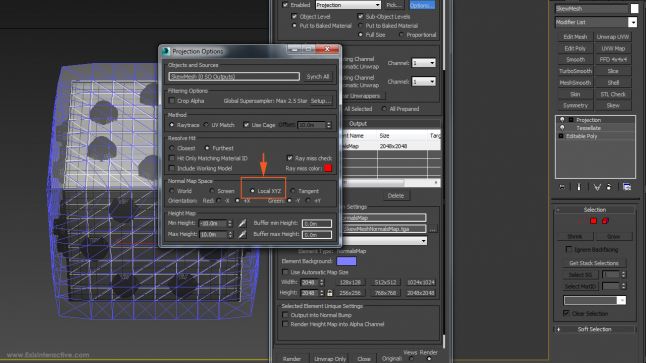
Task: Click the pin stack icon below modifier stack
Action: click(x=562, y=187)
